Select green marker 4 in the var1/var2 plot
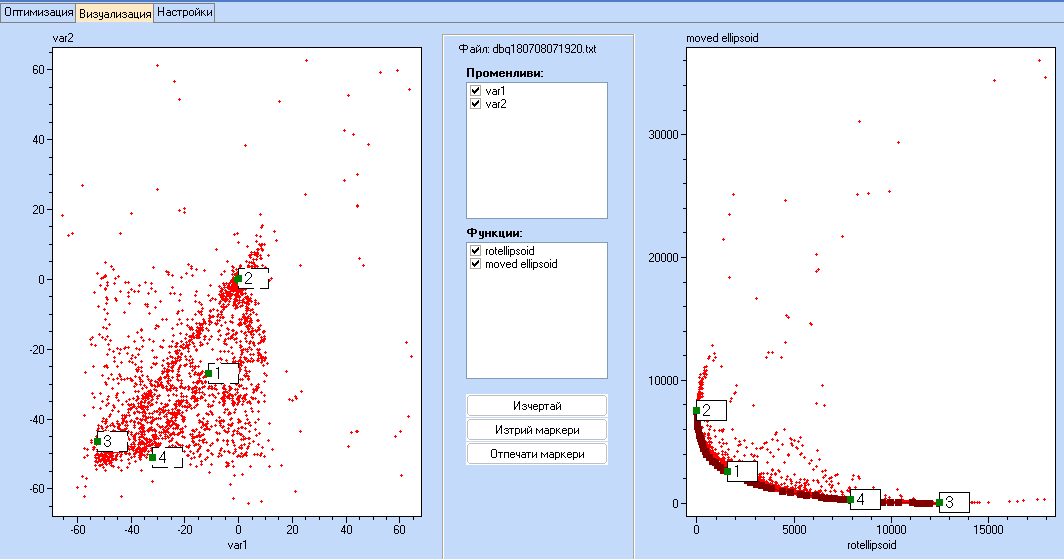 pyautogui.click(x=152, y=457)
